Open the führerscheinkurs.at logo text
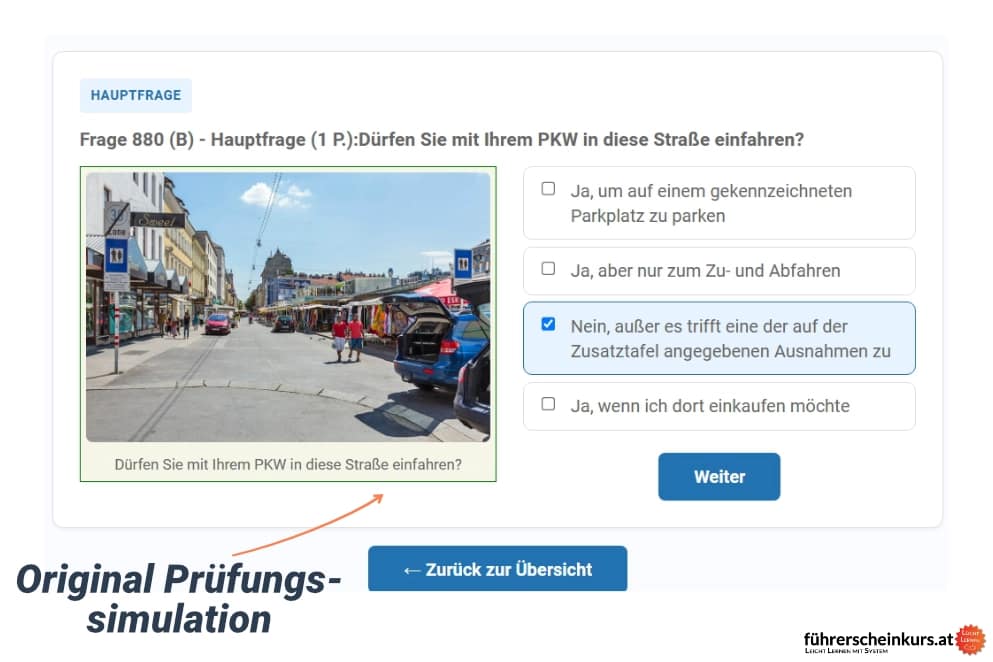993x662 pixels. [878, 639]
